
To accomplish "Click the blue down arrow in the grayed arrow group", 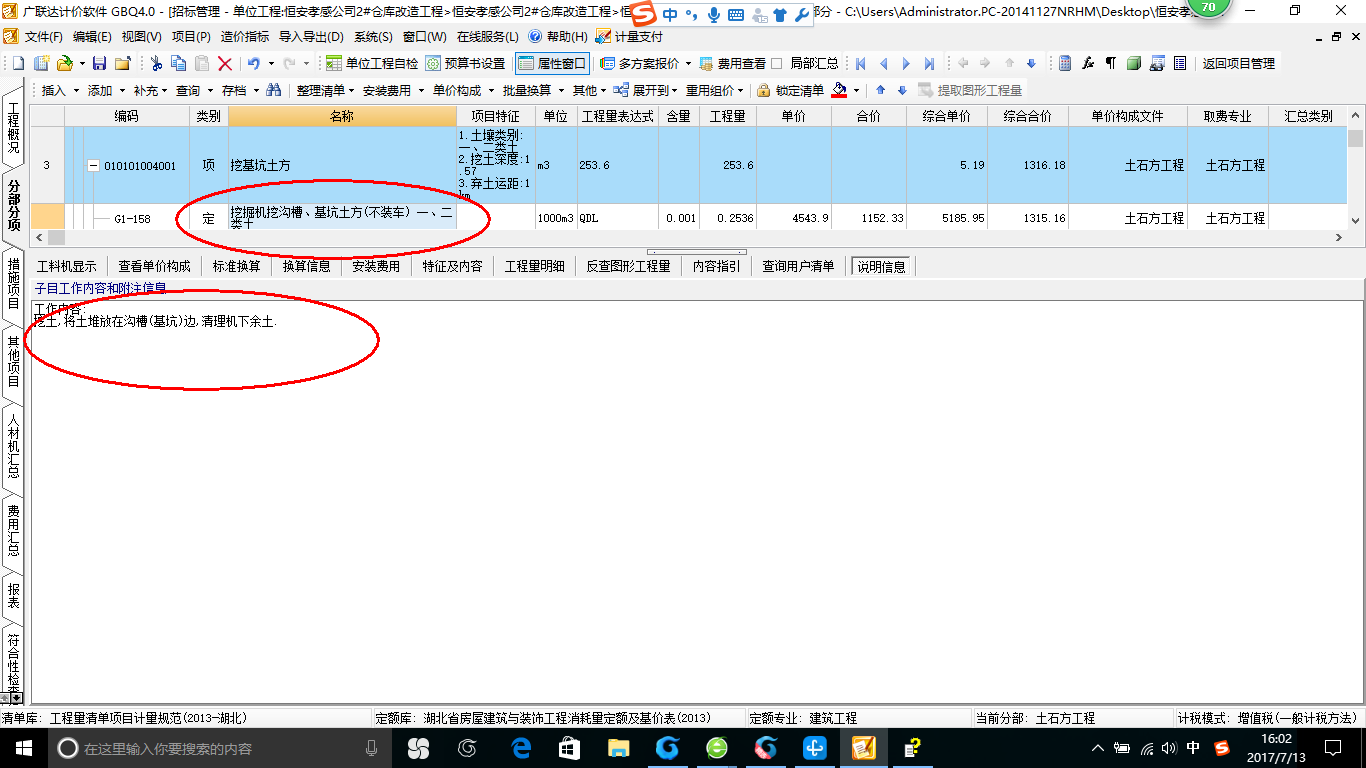I will point(1031,63).
